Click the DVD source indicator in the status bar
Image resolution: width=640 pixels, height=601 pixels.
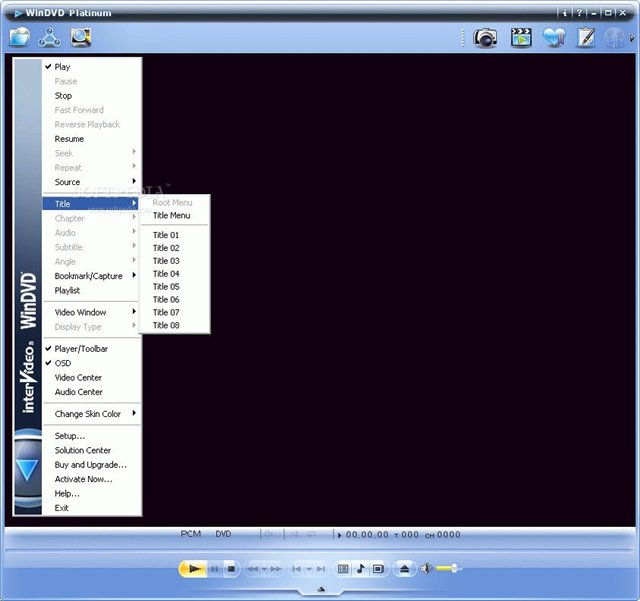(x=223, y=534)
